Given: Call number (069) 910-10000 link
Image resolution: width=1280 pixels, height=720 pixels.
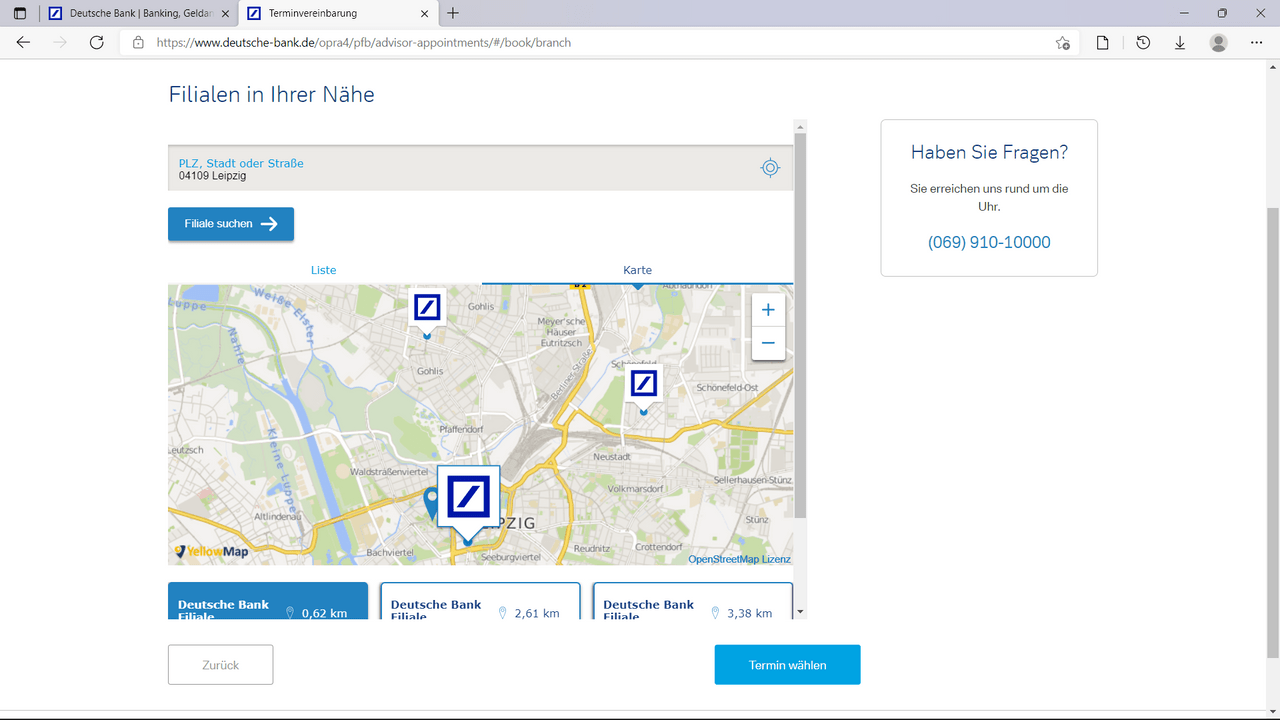Looking at the screenshot, I should [x=989, y=243].
